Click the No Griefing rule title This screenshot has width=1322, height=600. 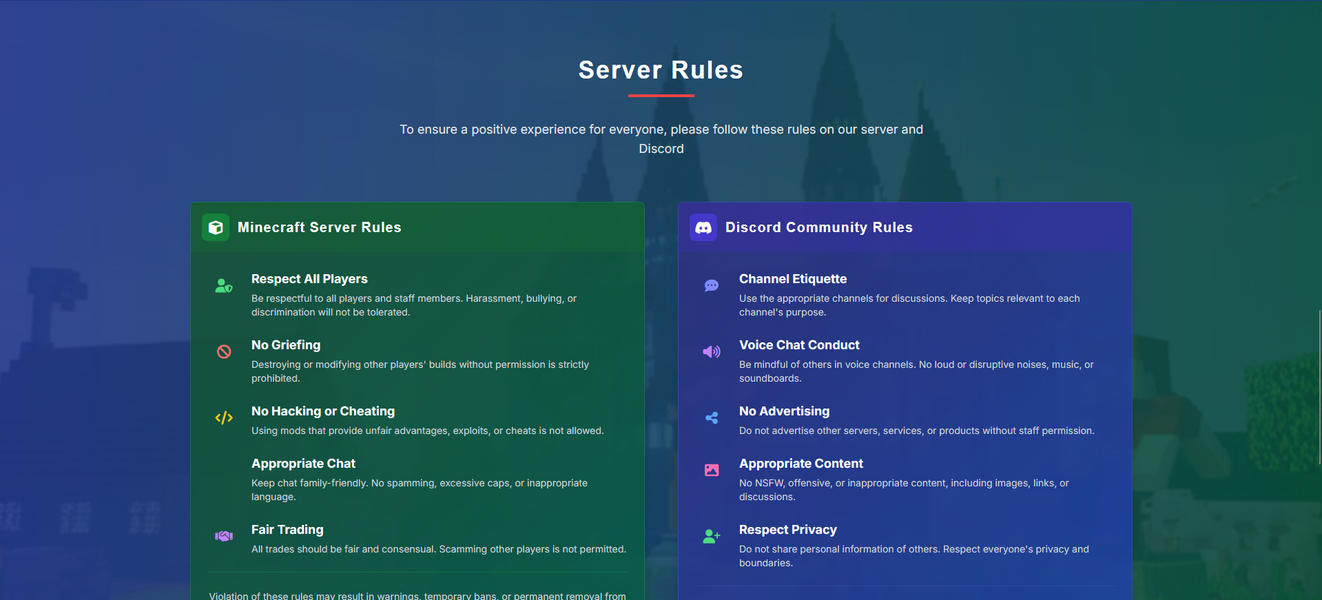tap(286, 345)
